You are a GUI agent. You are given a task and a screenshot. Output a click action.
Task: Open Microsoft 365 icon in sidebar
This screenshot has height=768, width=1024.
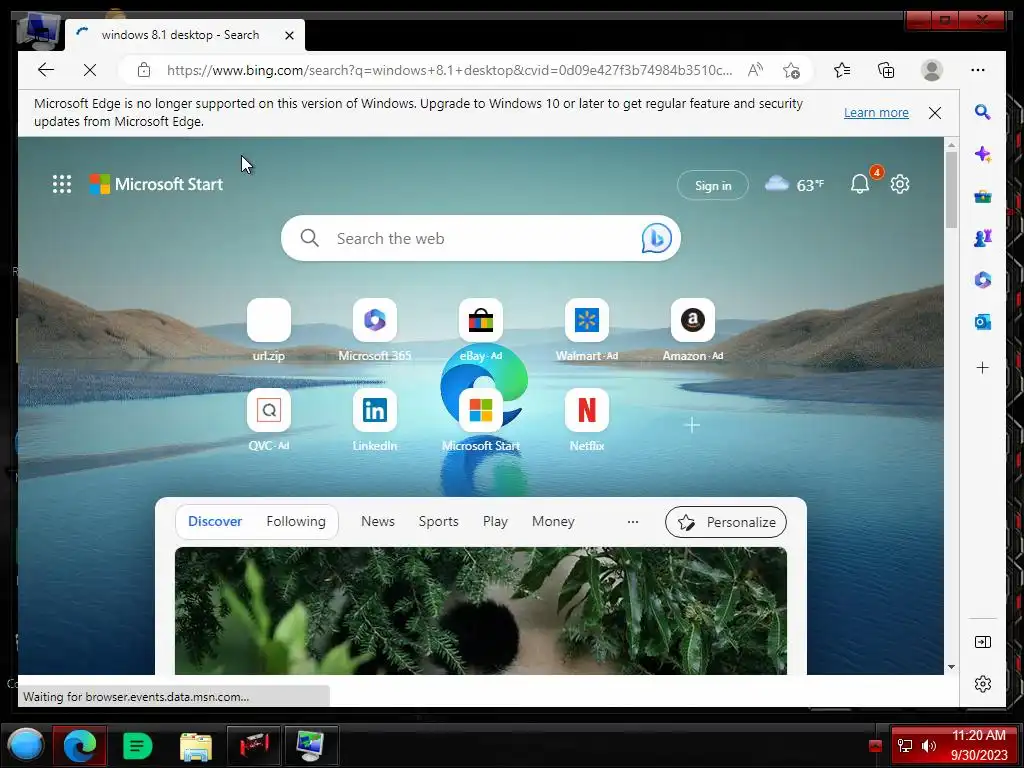click(x=982, y=280)
